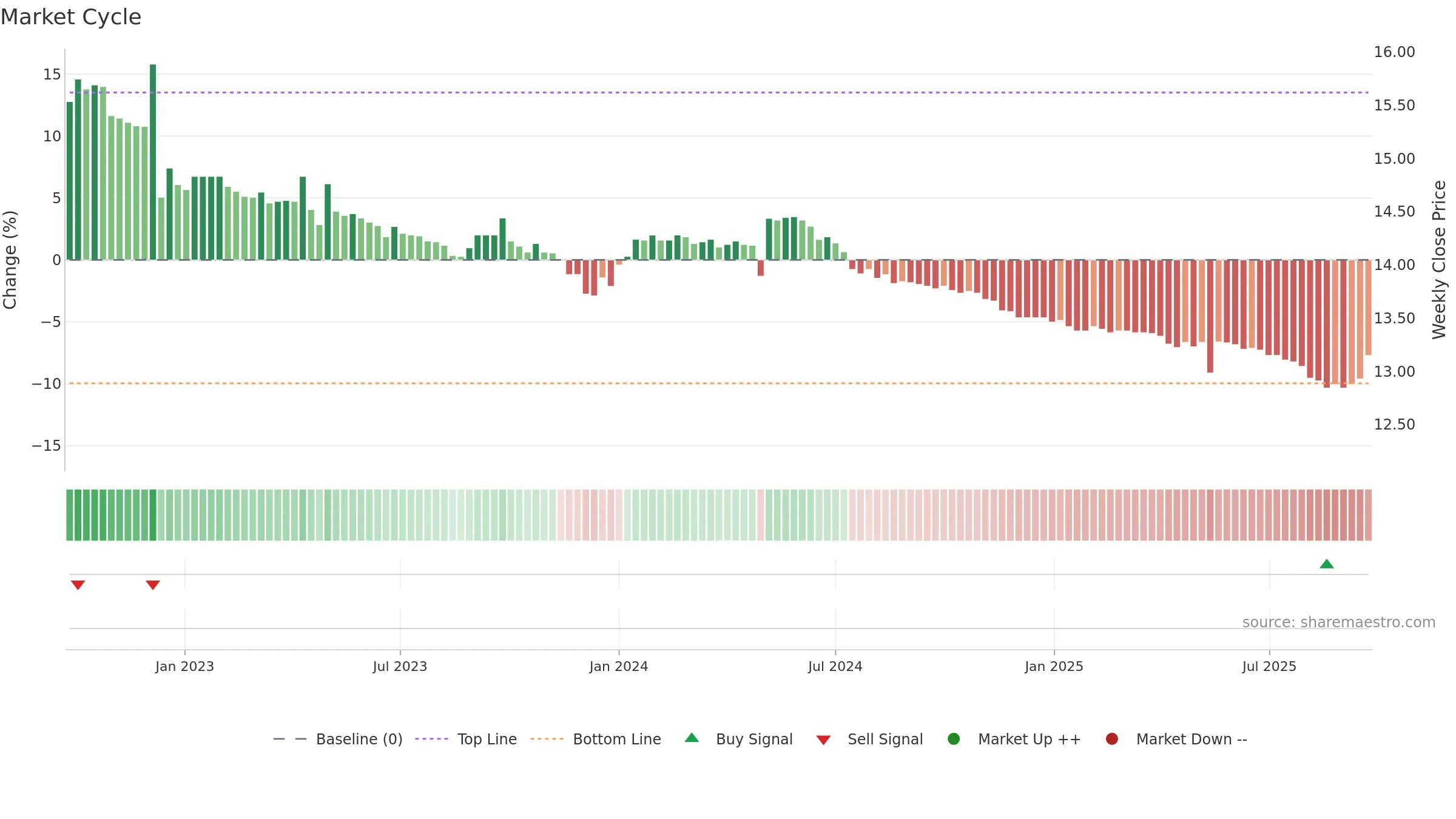Toggle the Market Up ++ legend entry
Image resolution: width=1456 pixels, height=819 pixels.
1014,739
